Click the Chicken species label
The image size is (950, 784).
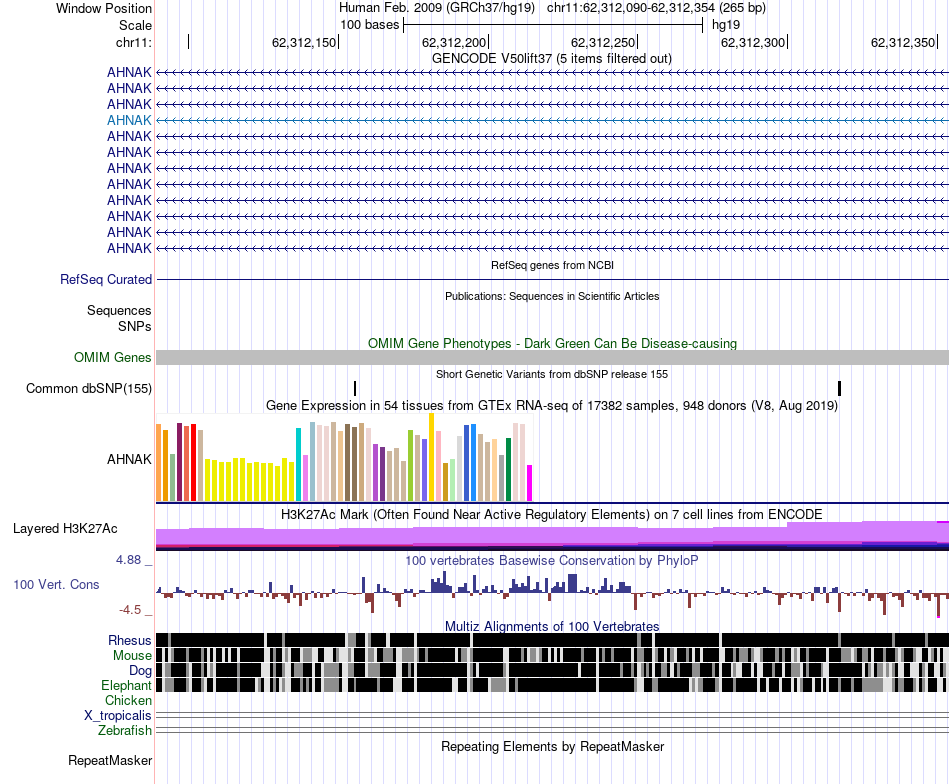point(128,701)
